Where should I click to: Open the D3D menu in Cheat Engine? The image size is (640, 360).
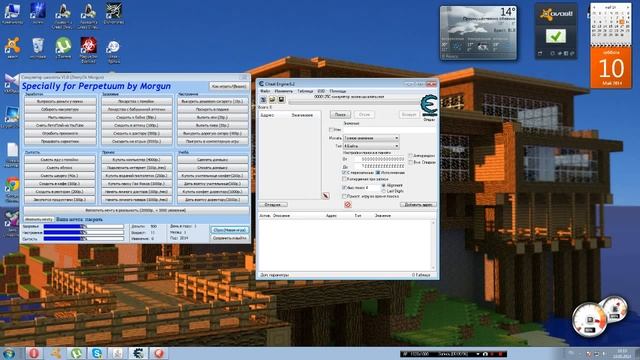click(x=321, y=91)
